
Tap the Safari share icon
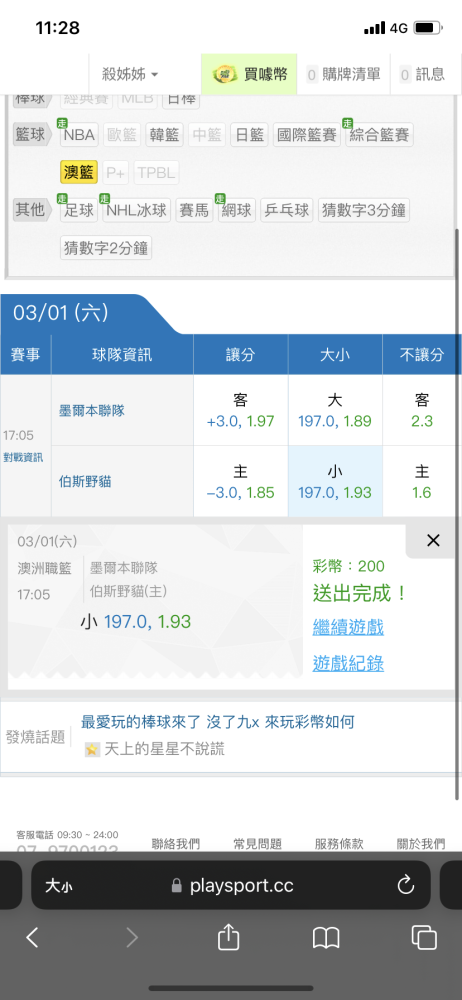tap(228, 937)
